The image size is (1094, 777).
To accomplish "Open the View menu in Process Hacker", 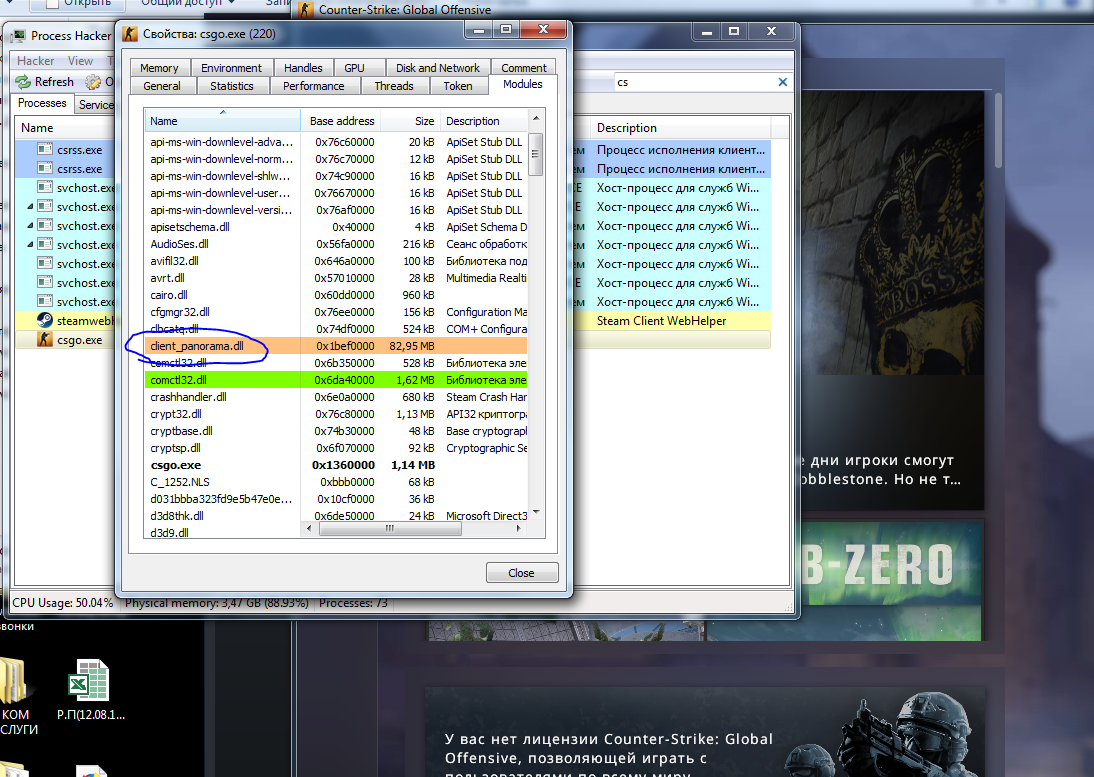I will [x=80, y=61].
